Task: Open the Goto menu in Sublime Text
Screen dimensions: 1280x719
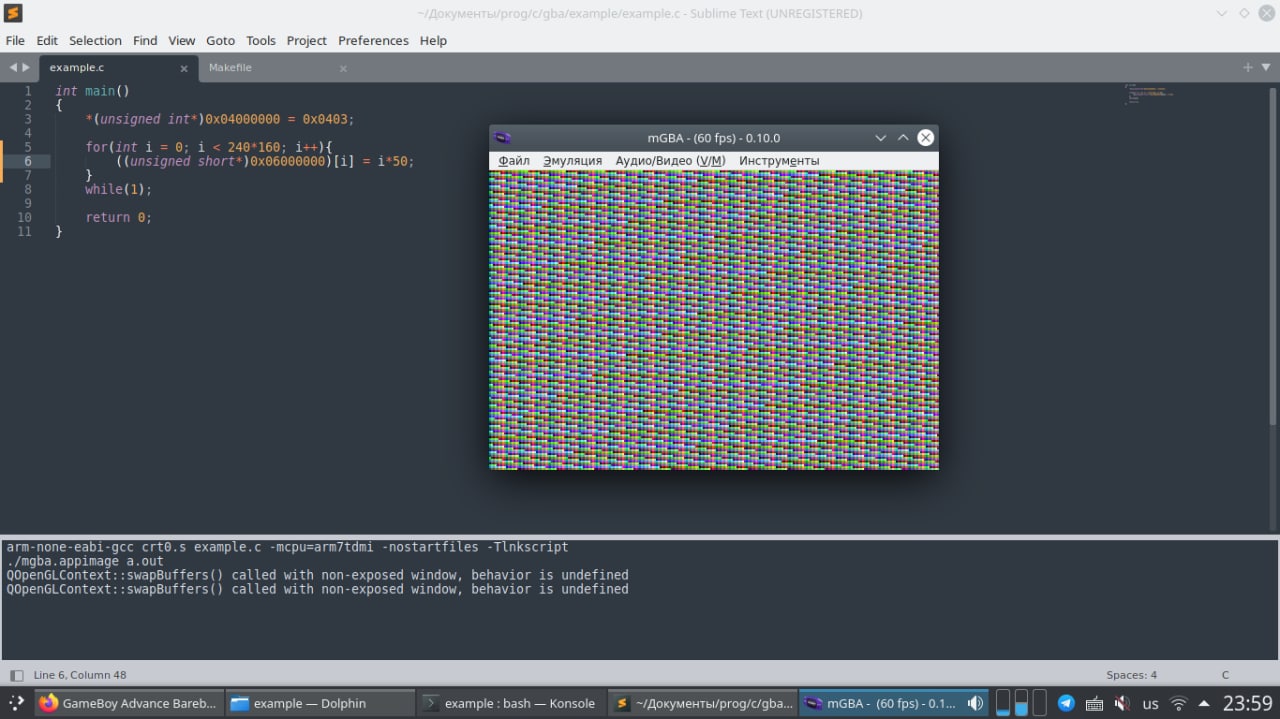Action: click(220, 40)
